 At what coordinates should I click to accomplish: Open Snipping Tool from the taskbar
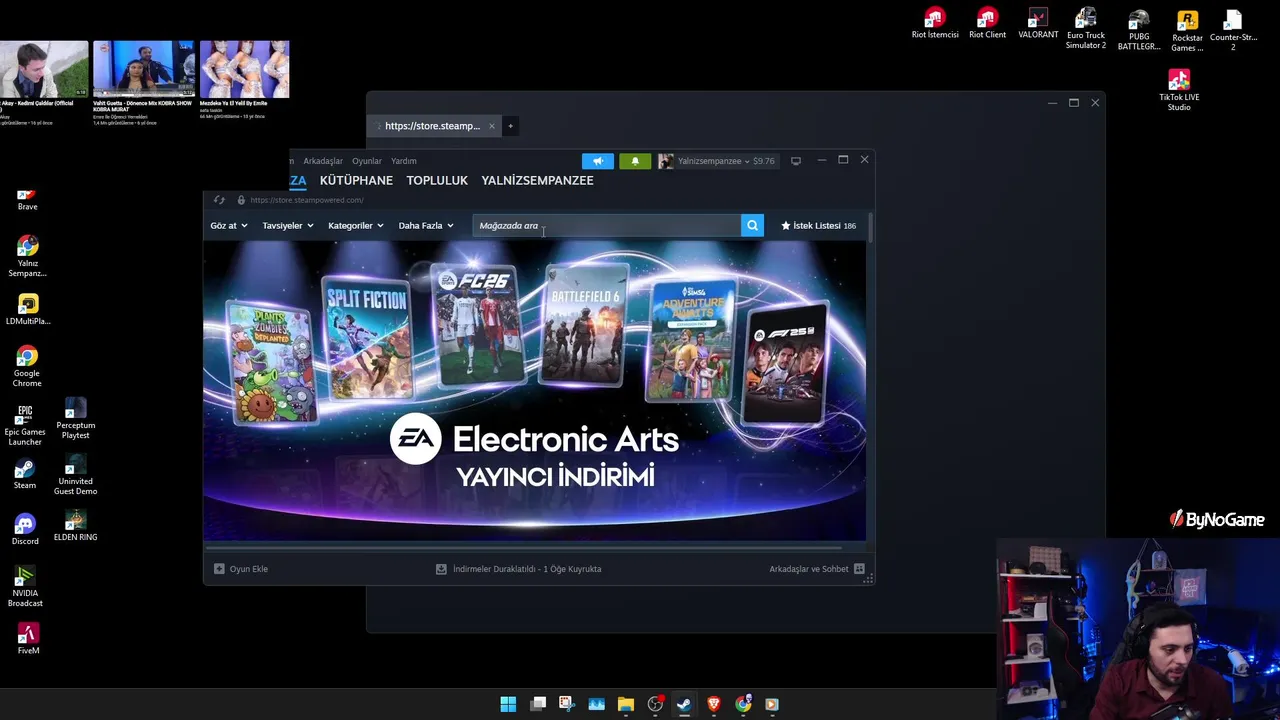pyautogui.click(x=566, y=704)
